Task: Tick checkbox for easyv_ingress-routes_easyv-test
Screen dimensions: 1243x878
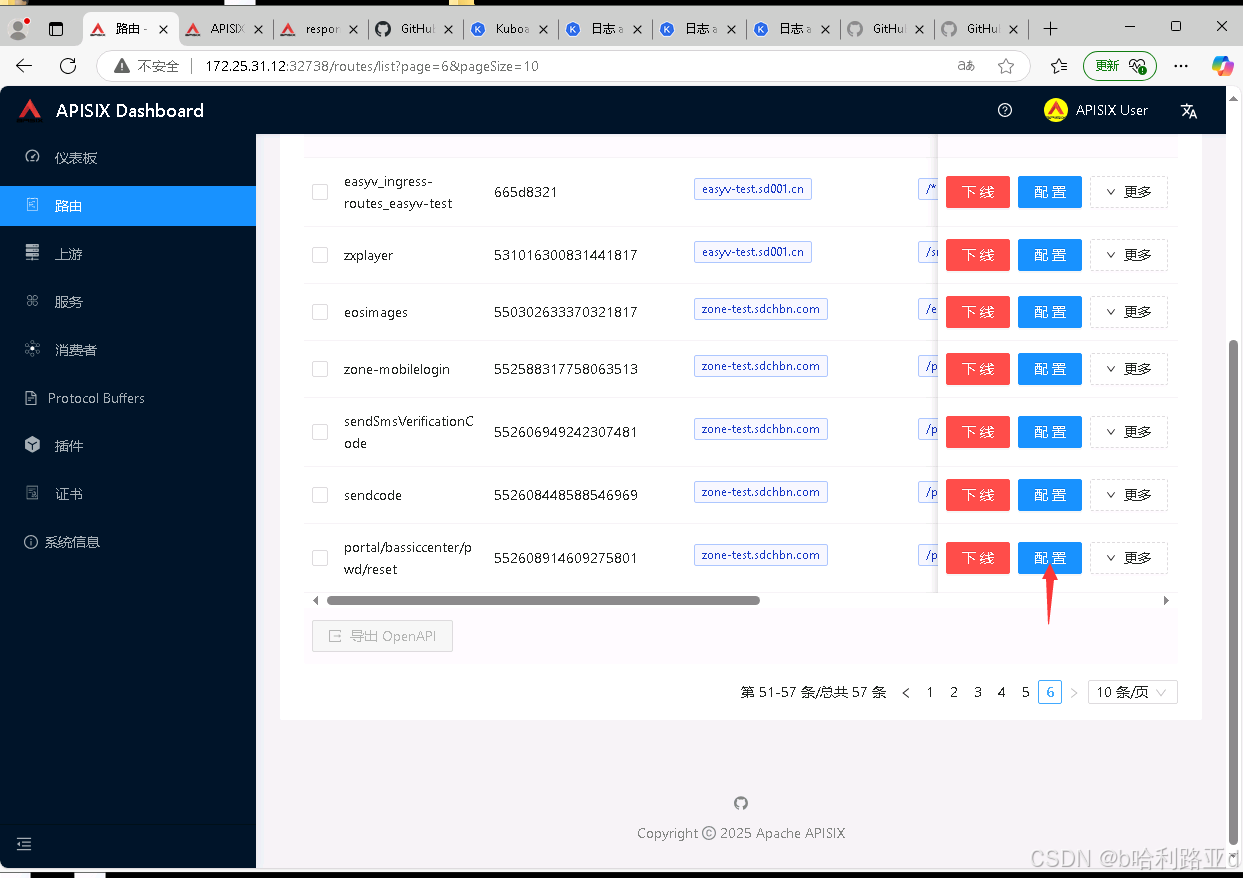Action: (x=320, y=192)
